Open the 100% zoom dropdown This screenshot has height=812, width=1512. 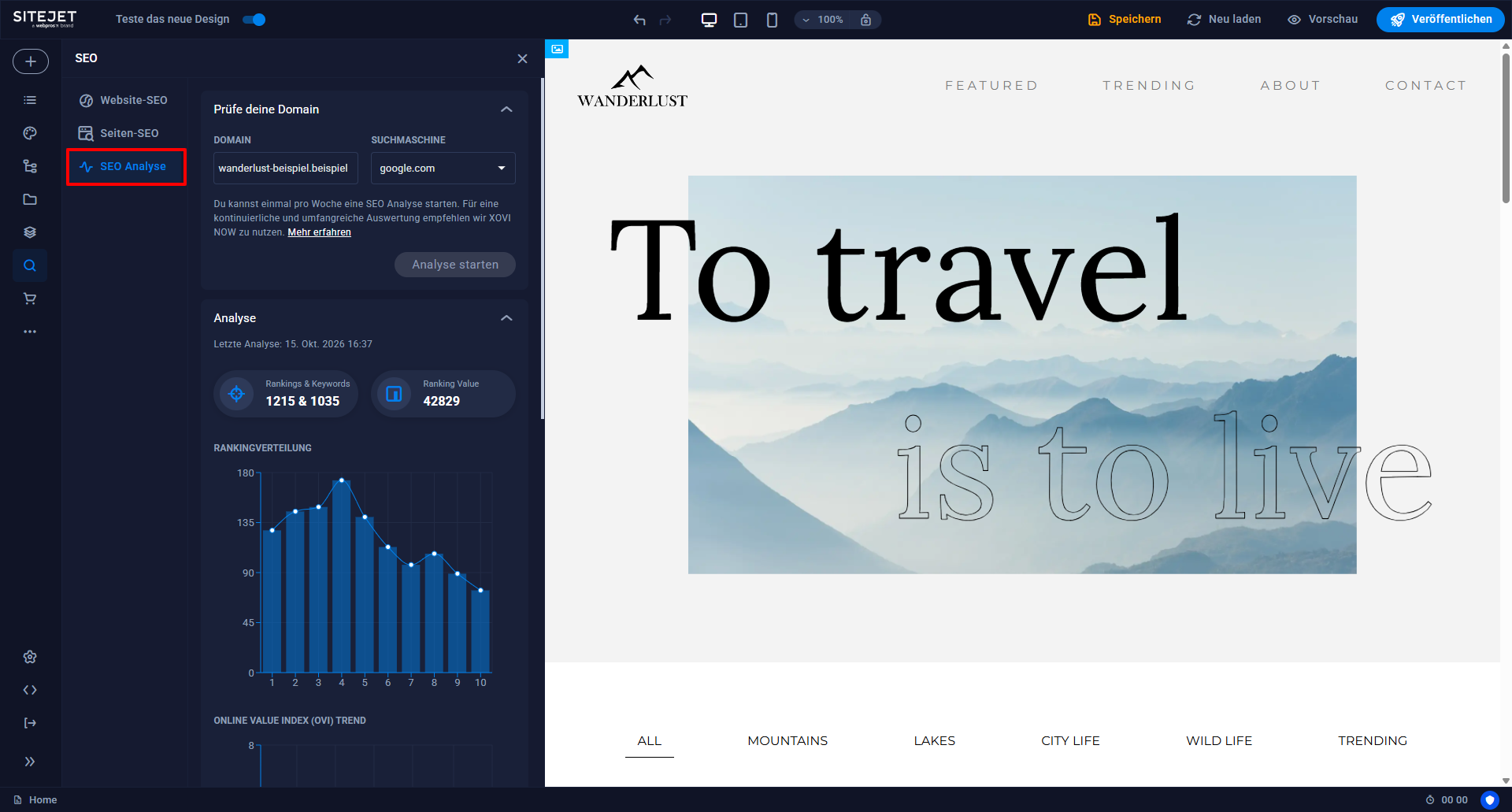coord(823,20)
